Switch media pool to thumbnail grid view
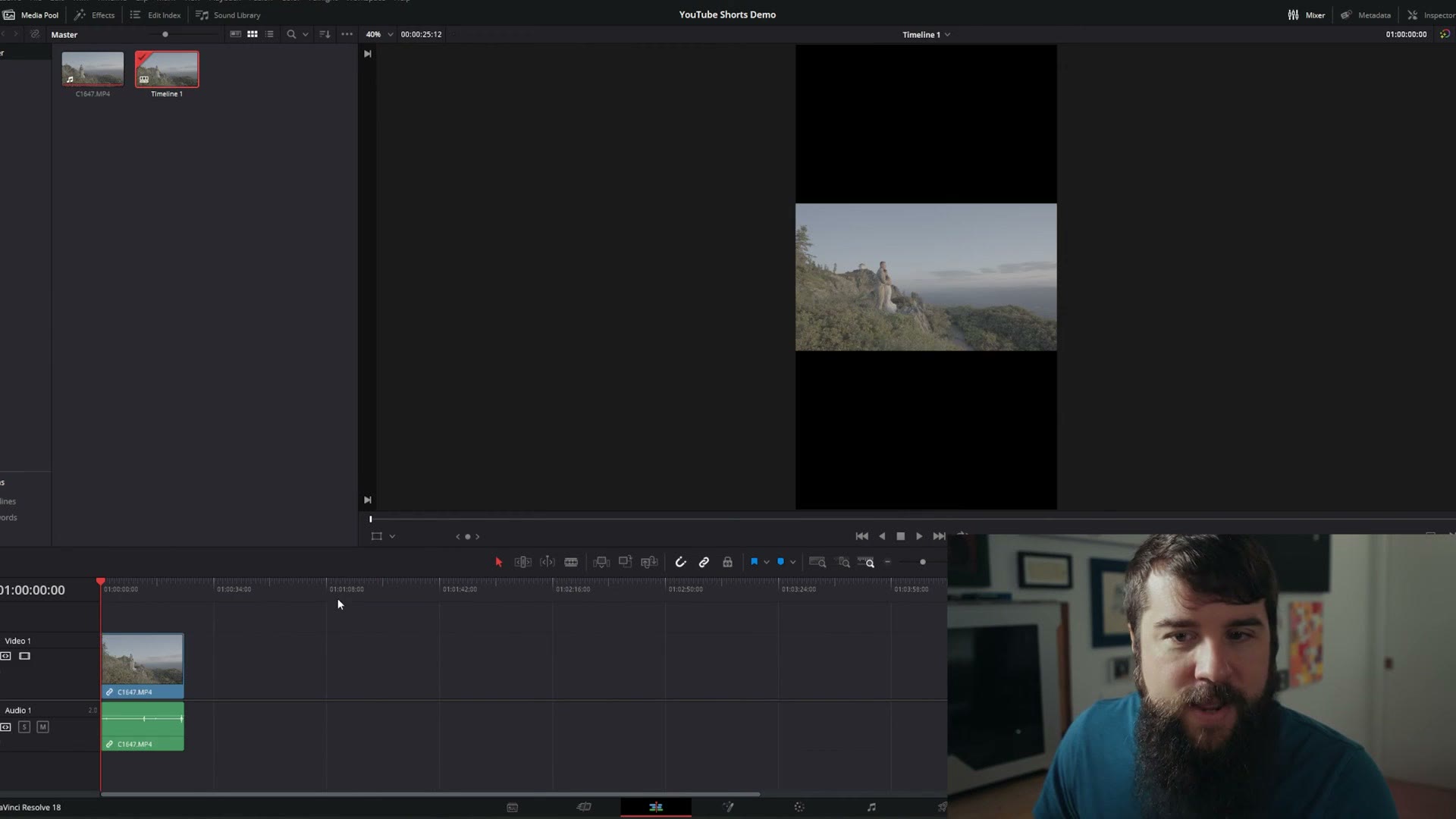This screenshot has width=1456, height=819. [253, 34]
